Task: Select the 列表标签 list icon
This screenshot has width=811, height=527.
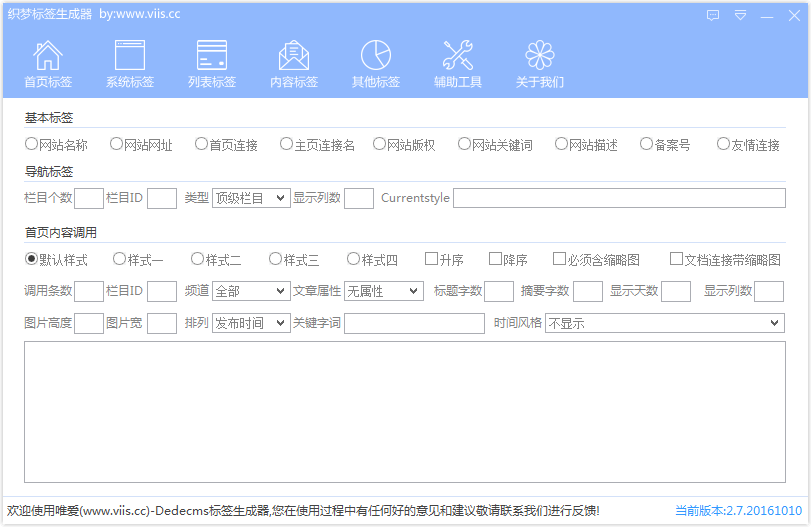Action: pyautogui.click(x=212, y=56)
